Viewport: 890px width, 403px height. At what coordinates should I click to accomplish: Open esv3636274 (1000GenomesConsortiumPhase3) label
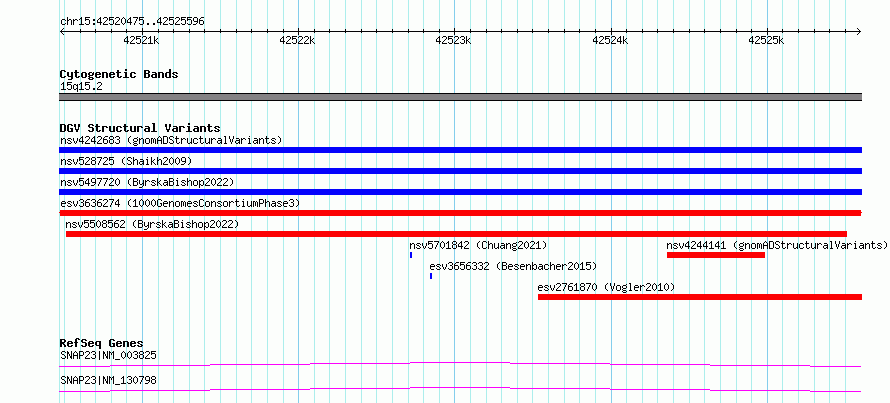180,203
